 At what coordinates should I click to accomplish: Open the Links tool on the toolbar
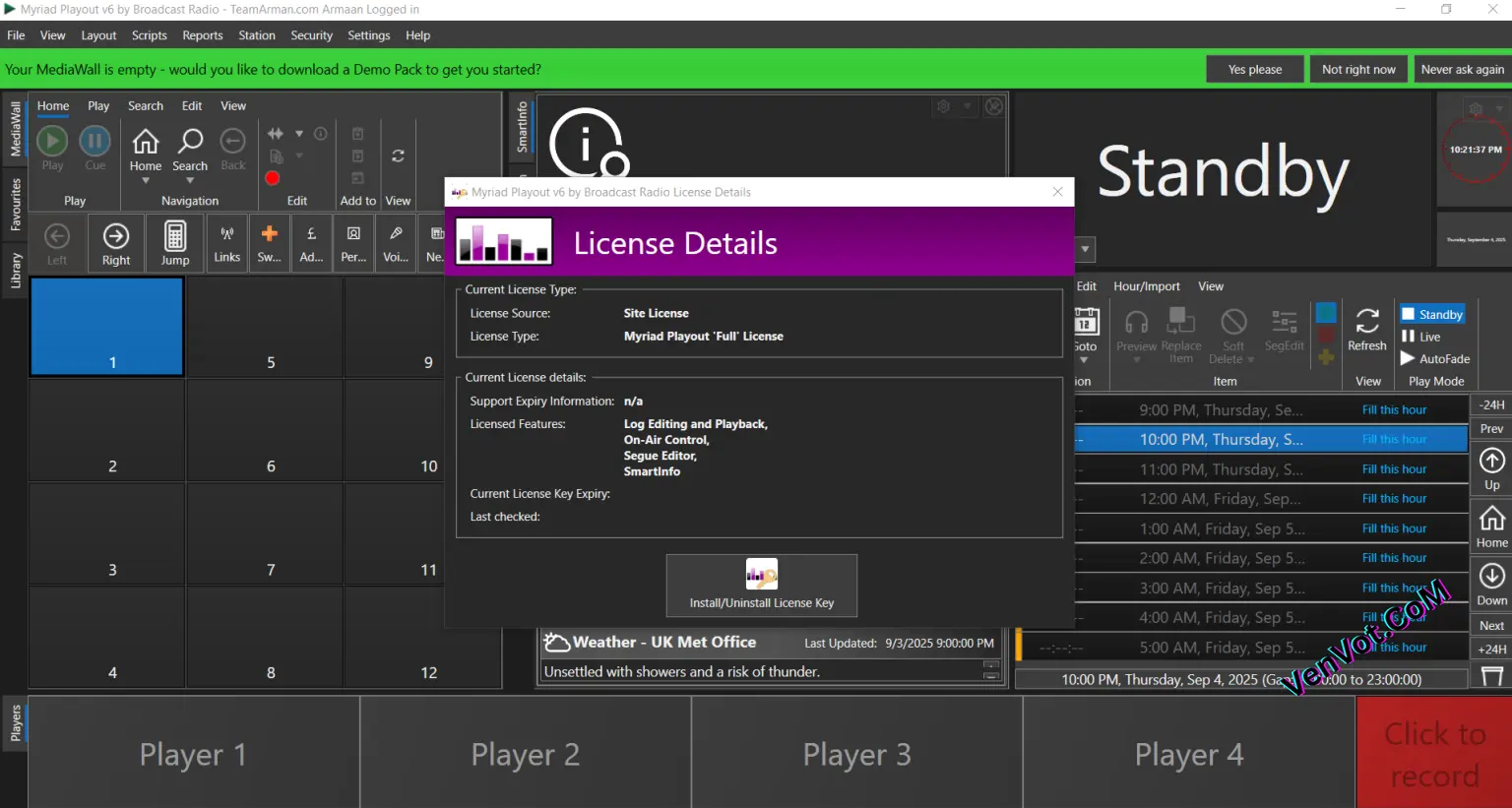[226, 242]
